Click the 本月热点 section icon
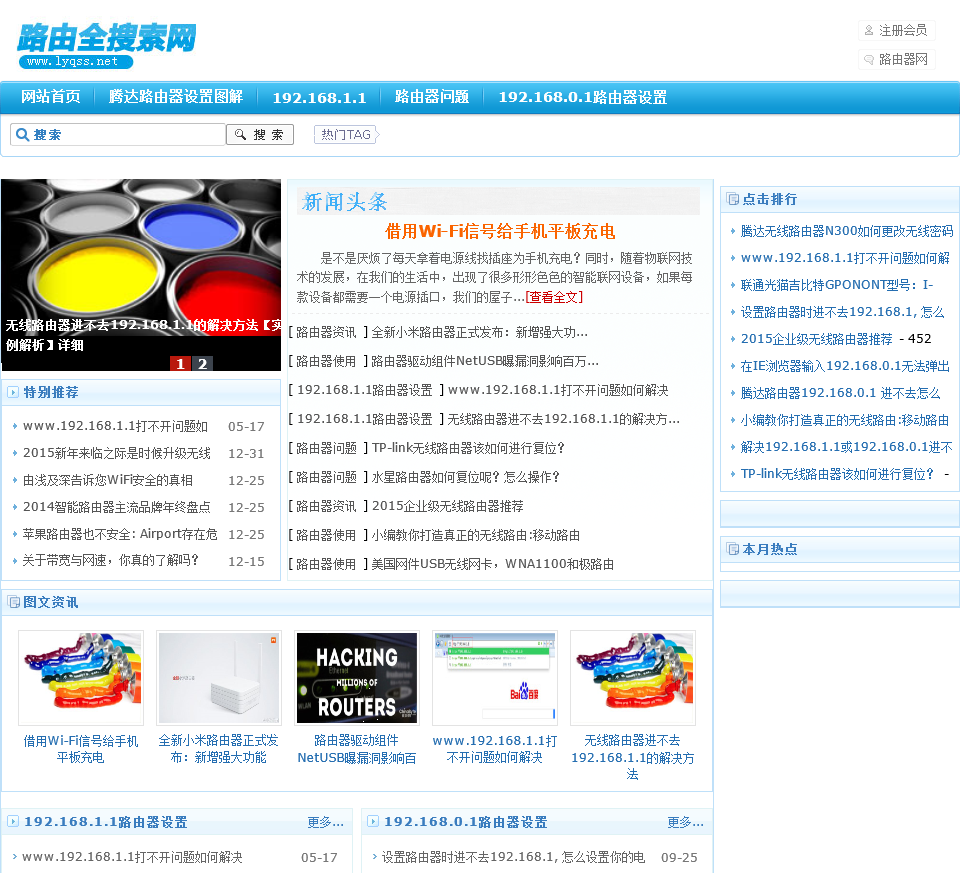The width and height of the screenshot is (960, 873). (733, 549)
